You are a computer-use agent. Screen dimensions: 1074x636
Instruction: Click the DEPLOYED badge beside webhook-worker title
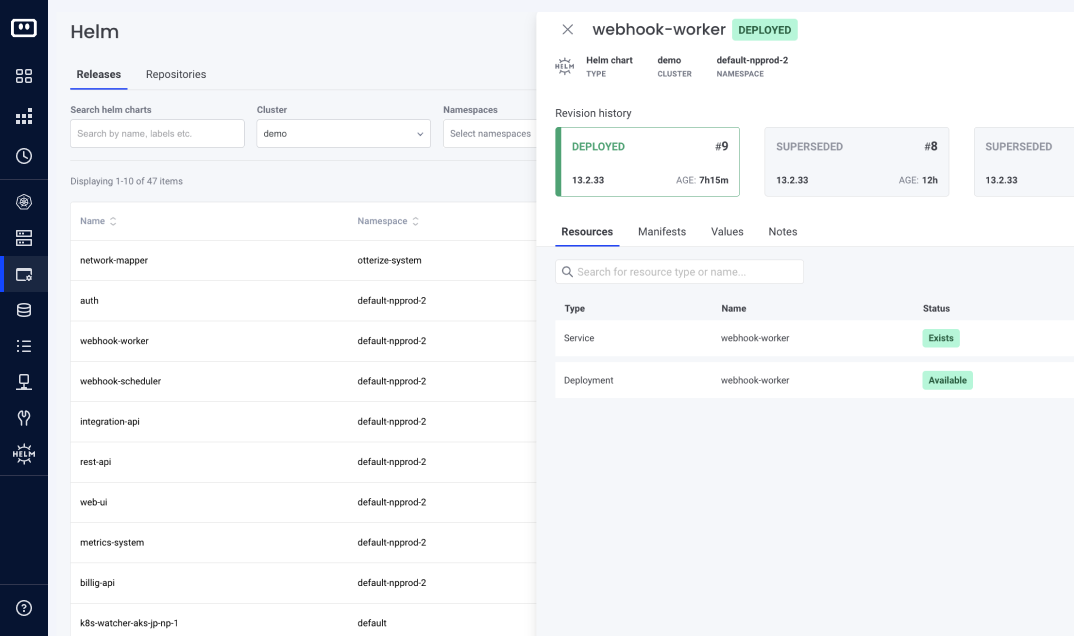[764, 30]
